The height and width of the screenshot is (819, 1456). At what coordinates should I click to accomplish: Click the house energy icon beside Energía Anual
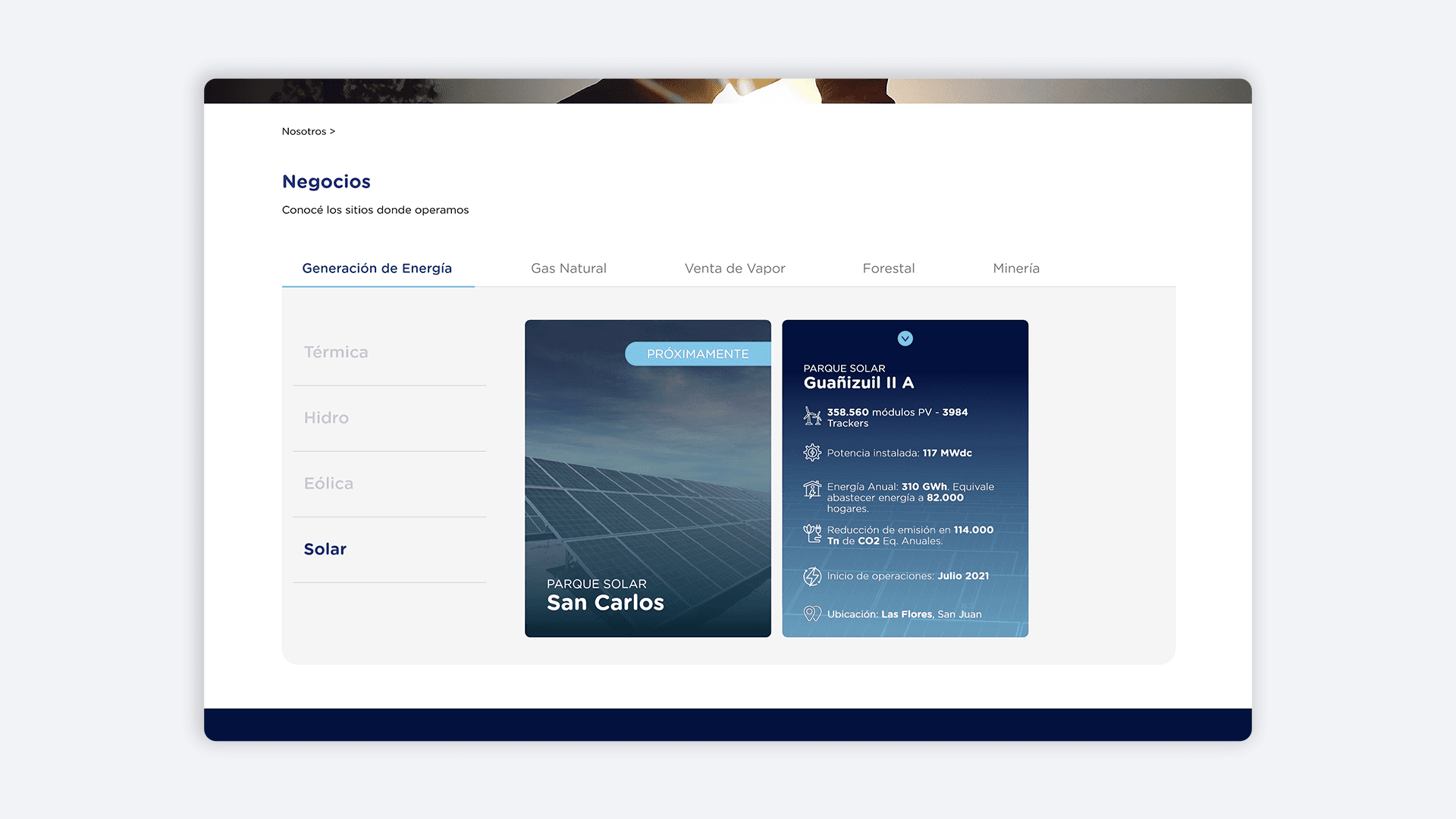(812, 491)
